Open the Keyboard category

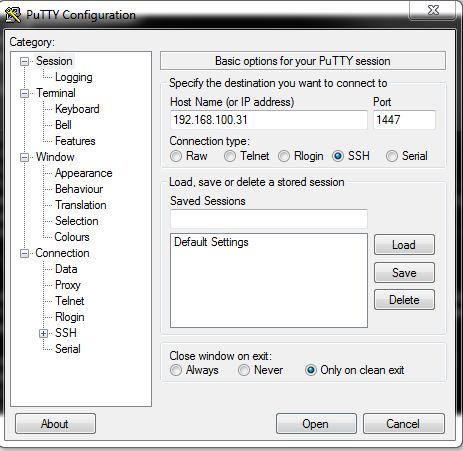77,109
